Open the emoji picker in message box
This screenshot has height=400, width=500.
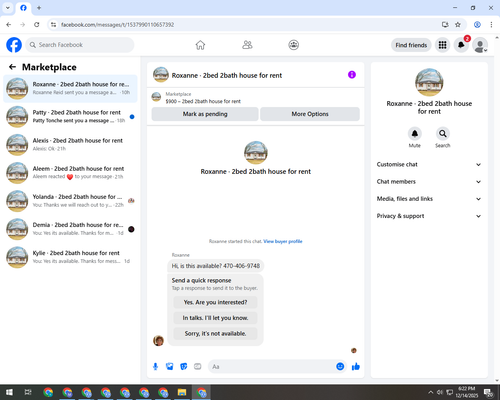coord(340,366)
